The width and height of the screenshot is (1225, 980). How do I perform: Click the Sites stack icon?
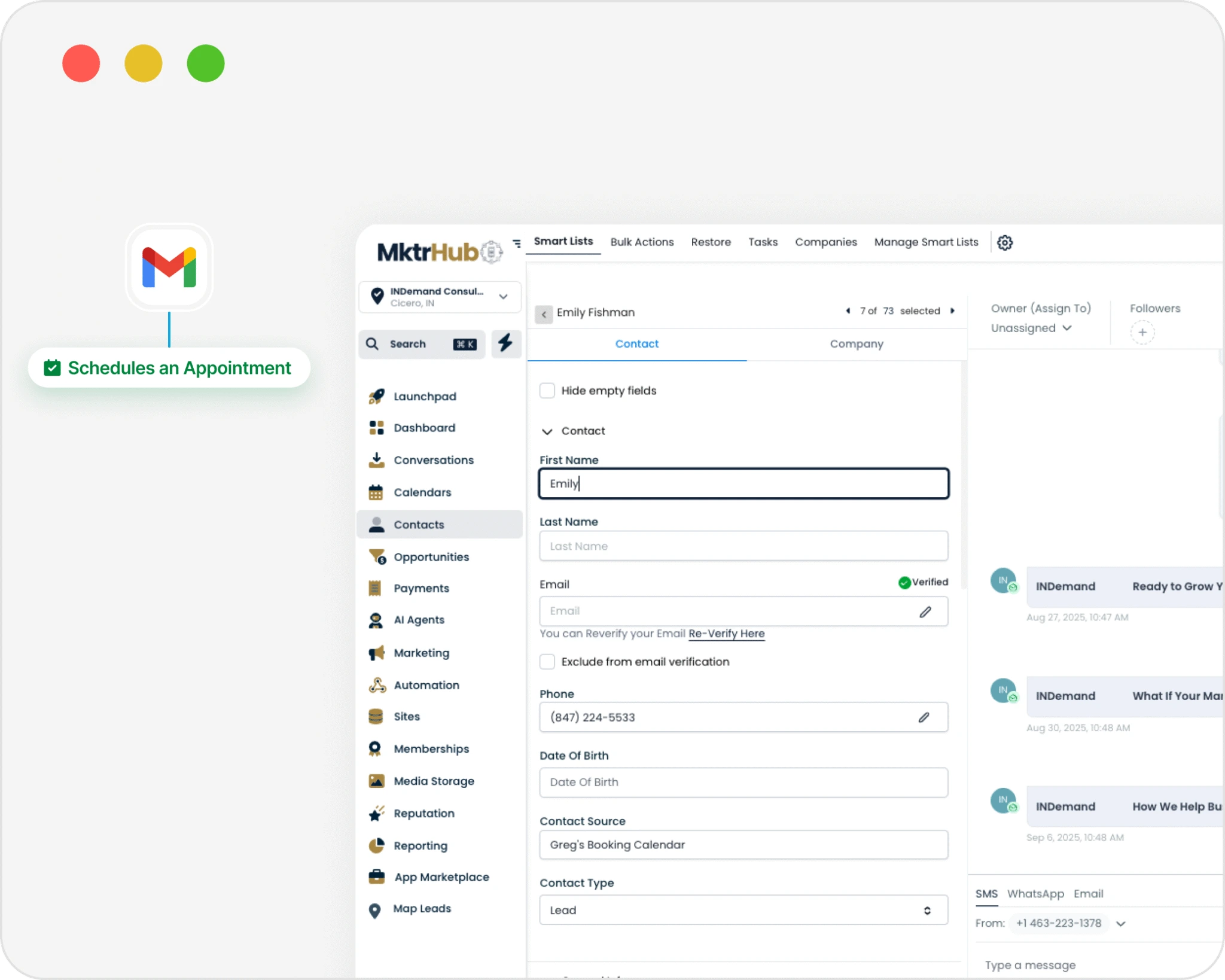(376, 716)
